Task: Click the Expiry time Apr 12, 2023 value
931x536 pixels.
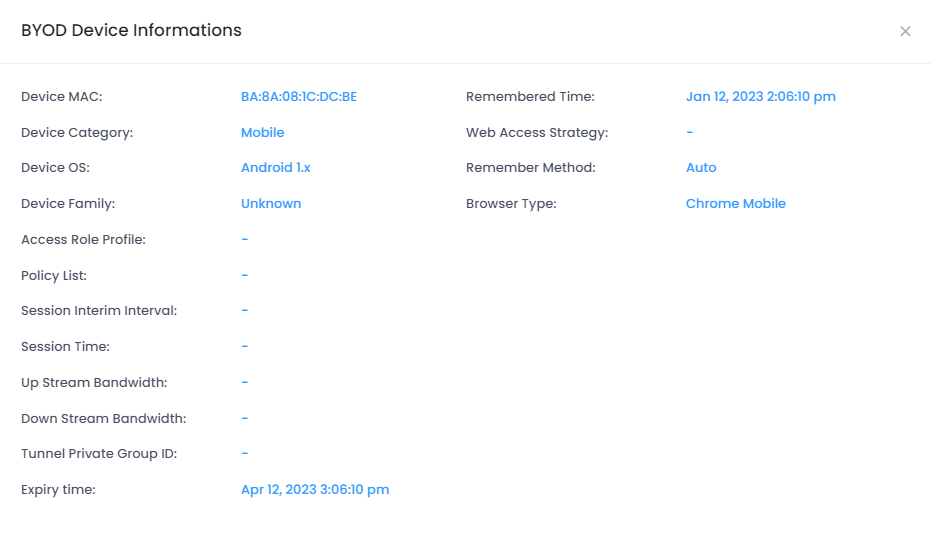Action: 315,490
